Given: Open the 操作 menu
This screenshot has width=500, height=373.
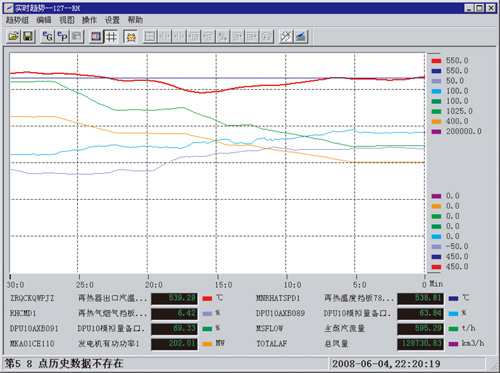Looking at the screenshot, I should click(x=89, y=20).
